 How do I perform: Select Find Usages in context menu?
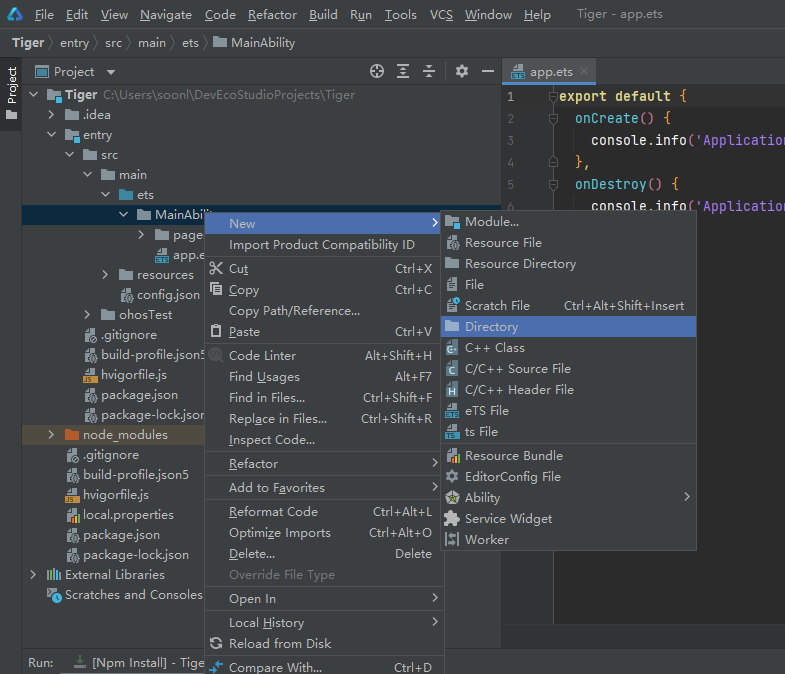pos(324,377)
